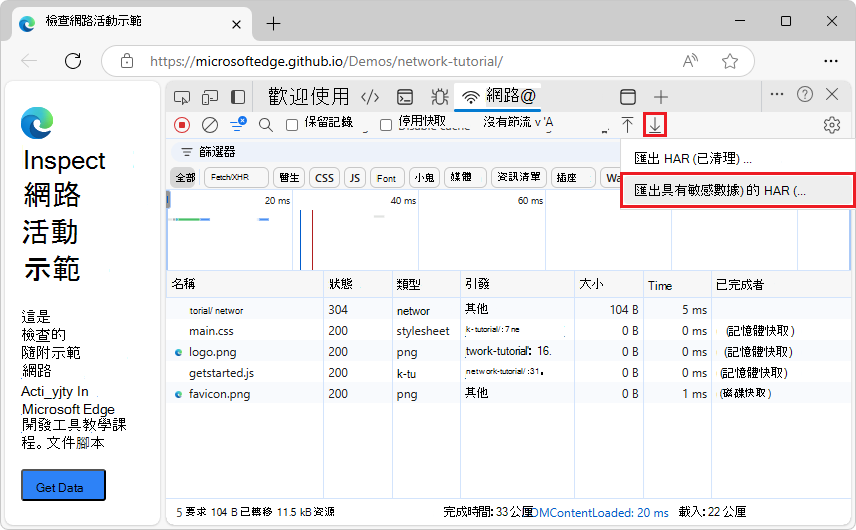Image resolution: width=856 pixels, height=530 pixels.
Task: Close the DevTools panel
Action: 832,94
